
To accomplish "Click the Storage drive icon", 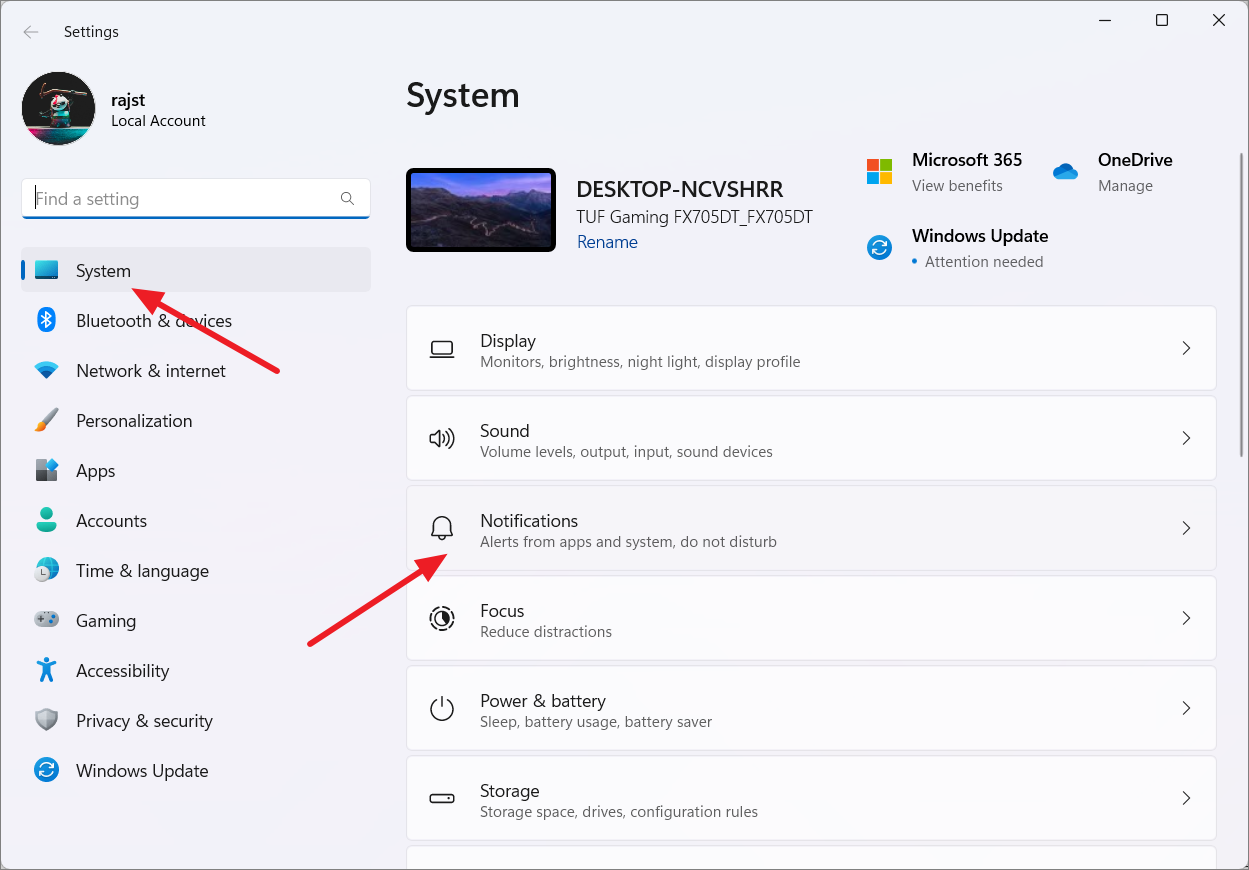I will [x=442, y=799].
